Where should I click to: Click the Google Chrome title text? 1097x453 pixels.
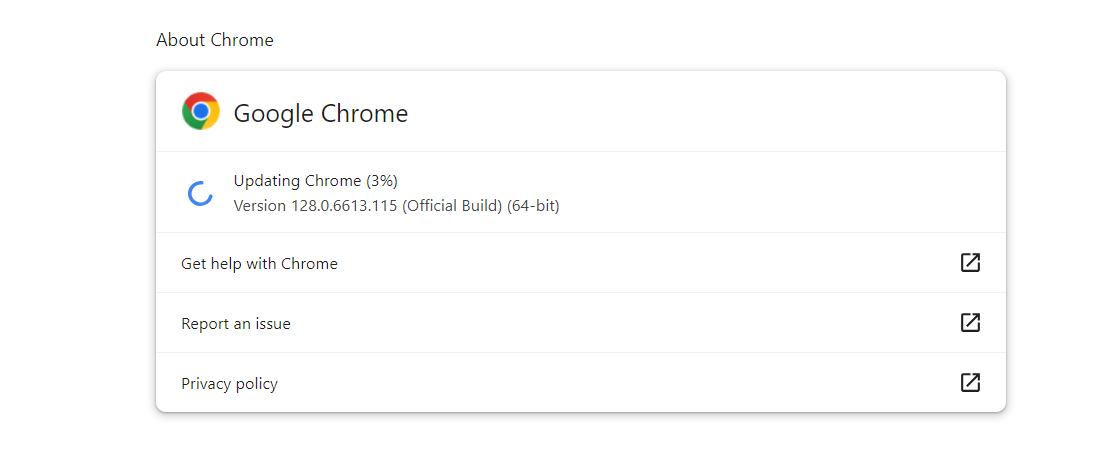pyautogui.click(x=320, y=113)
